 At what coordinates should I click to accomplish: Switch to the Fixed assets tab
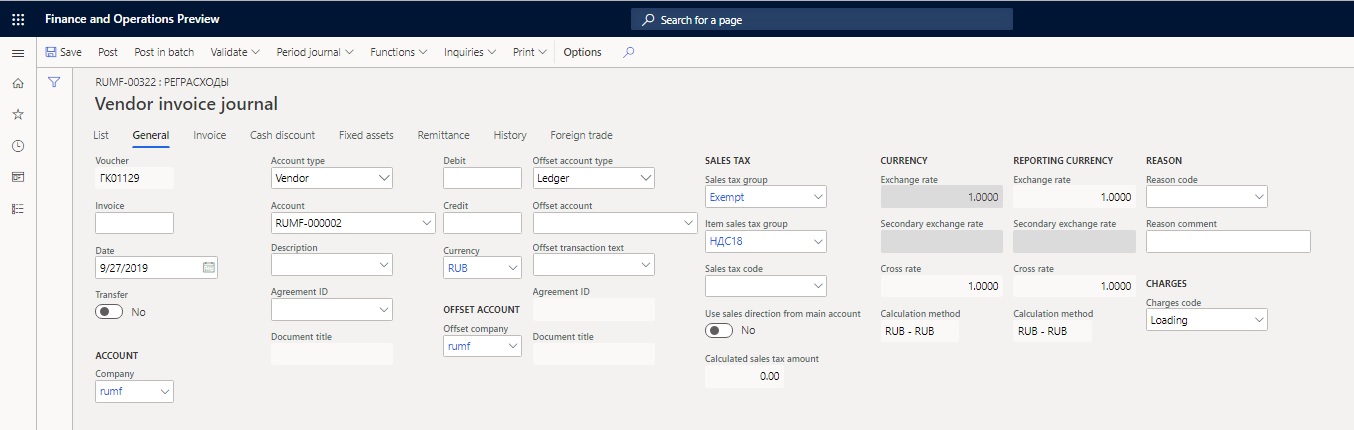click(366, 135)
